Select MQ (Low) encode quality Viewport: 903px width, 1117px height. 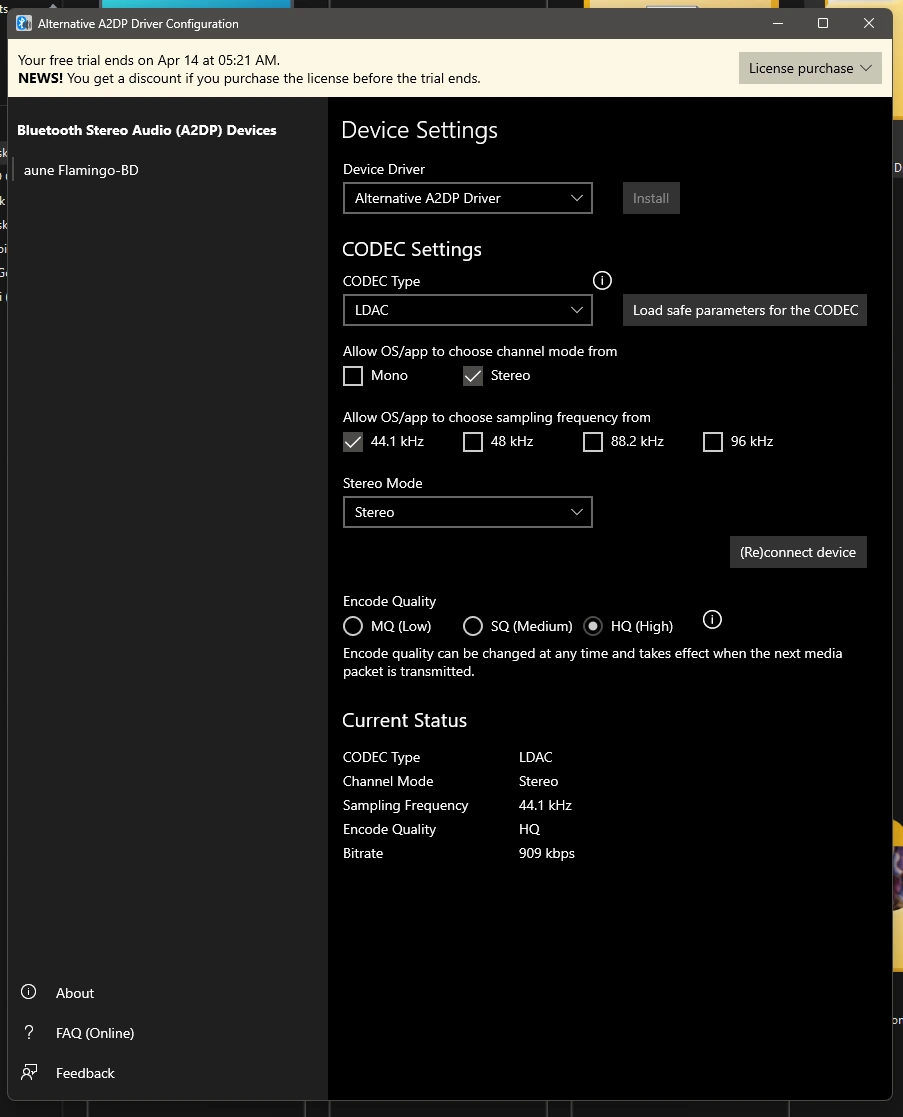click(x=353, y=626)
